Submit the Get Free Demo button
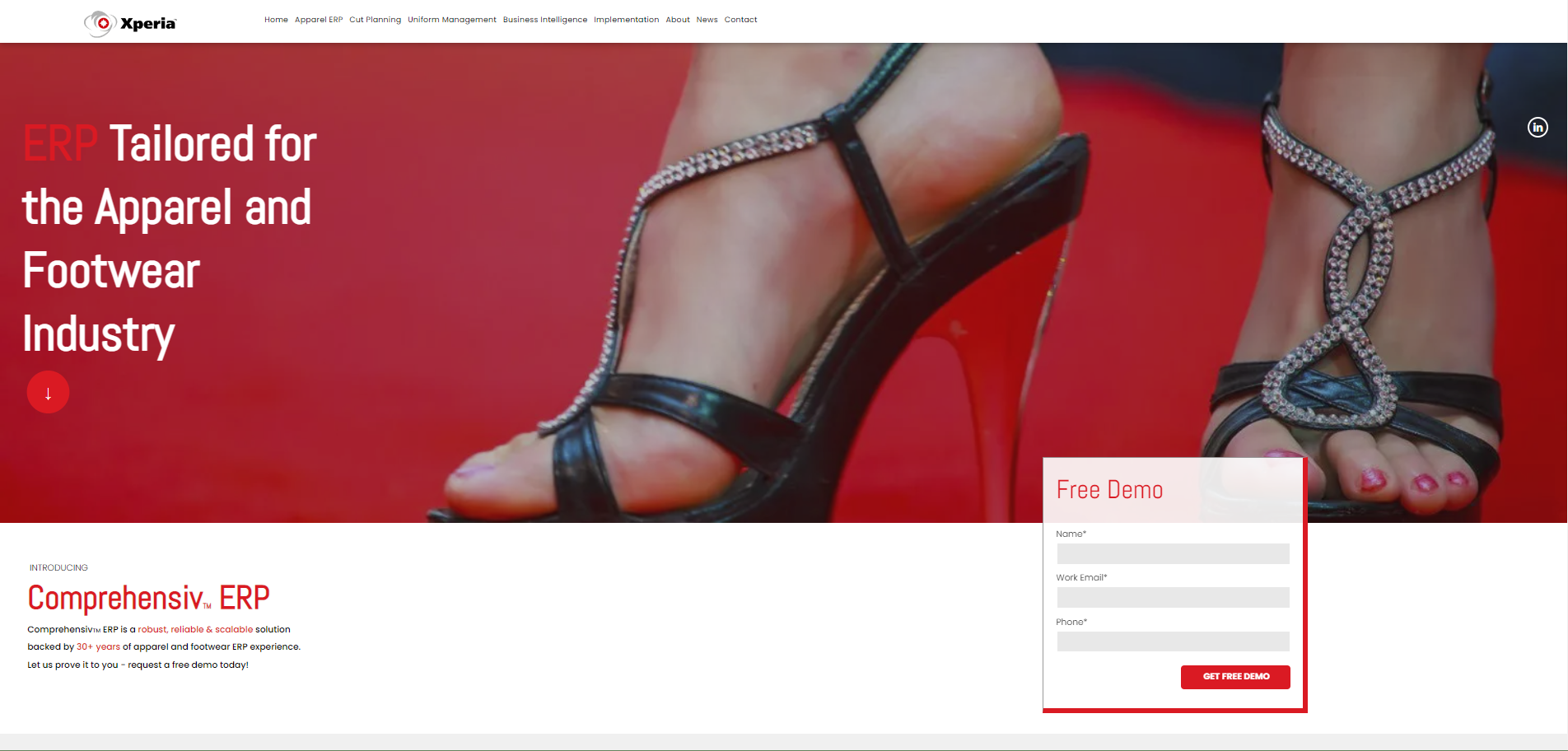This screenshot has width=1568, height=751. (x=1235, y=677)
